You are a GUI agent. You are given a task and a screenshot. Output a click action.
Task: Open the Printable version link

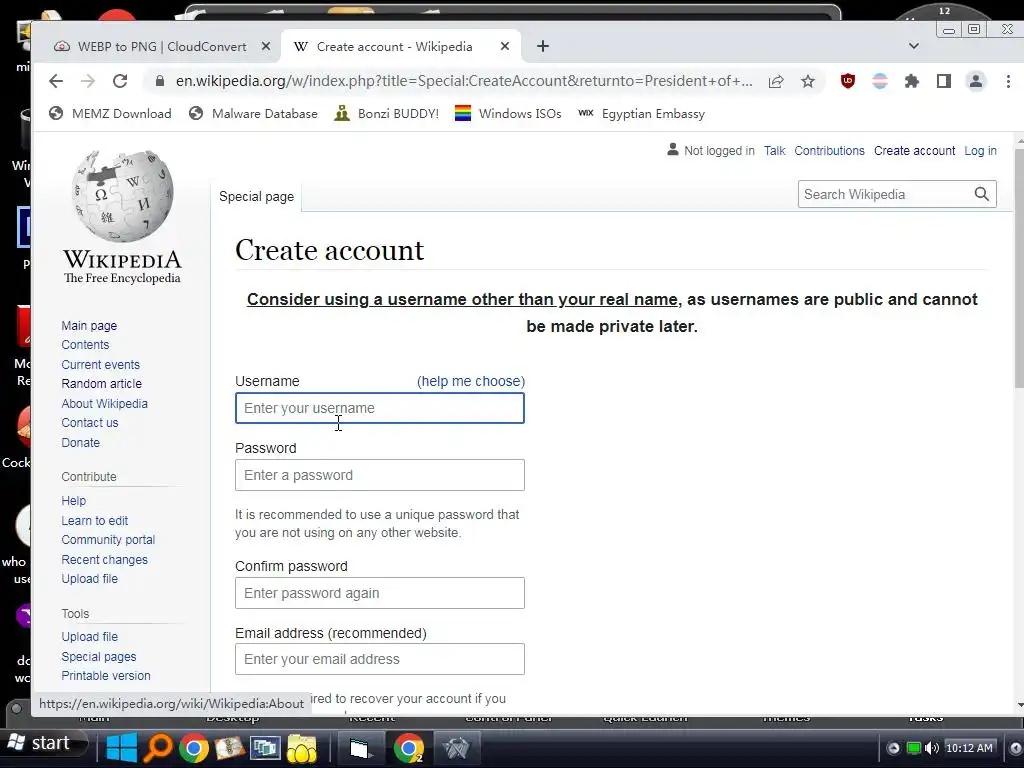[x=106, y=676]
